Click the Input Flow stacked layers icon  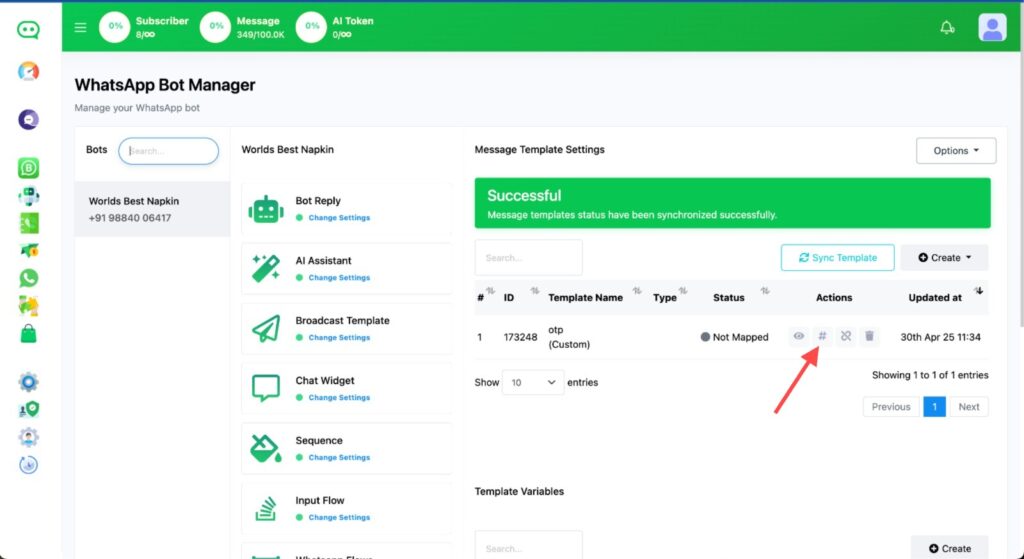(266, 509)
